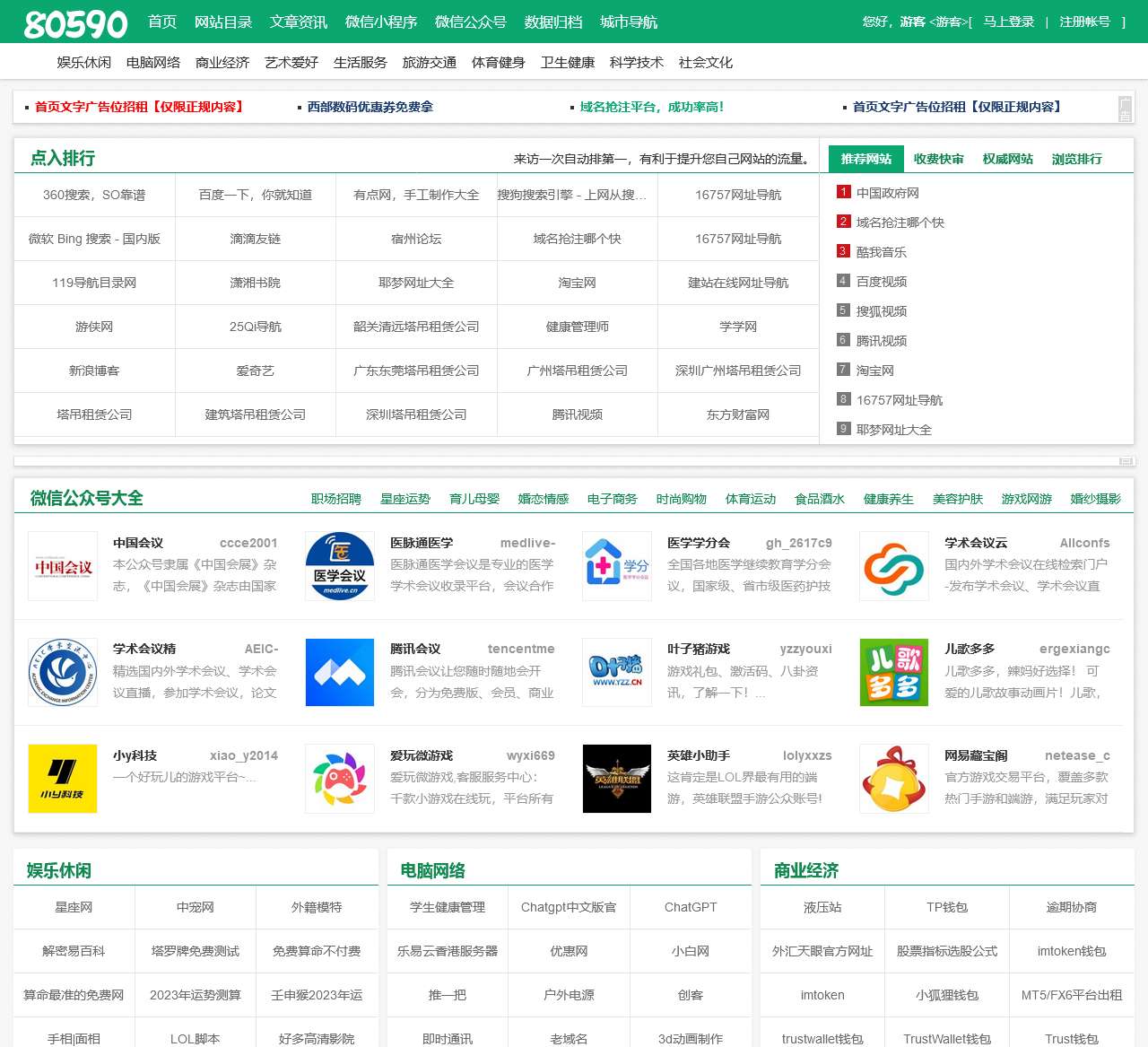Select the 小y科技 yellow logo
The height and width of the screenshot is (1047, 1148).
tap(63, 779)
